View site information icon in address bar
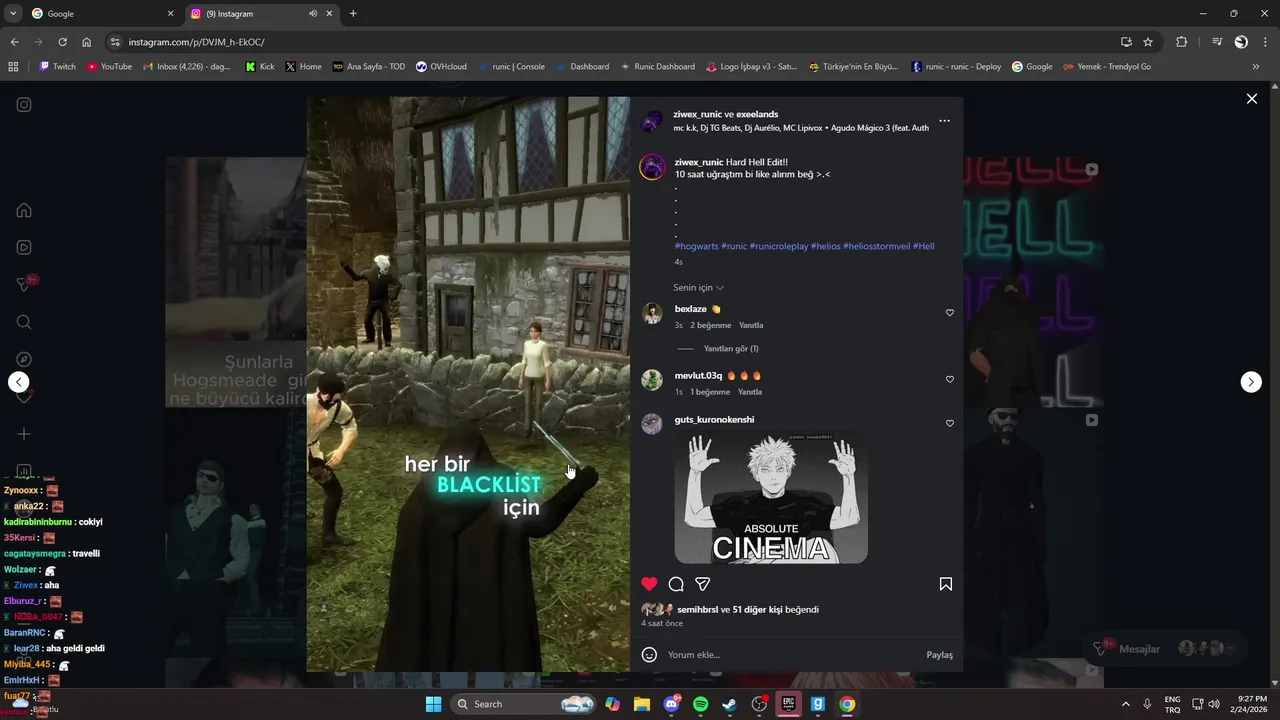Viewport: 1280px width, 720px height. [115, 42]
